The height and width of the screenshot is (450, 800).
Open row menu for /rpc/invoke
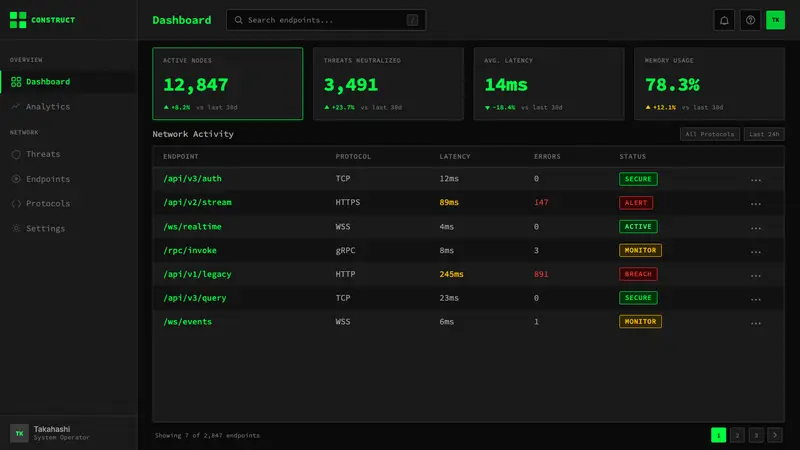[x=756, y=251]
